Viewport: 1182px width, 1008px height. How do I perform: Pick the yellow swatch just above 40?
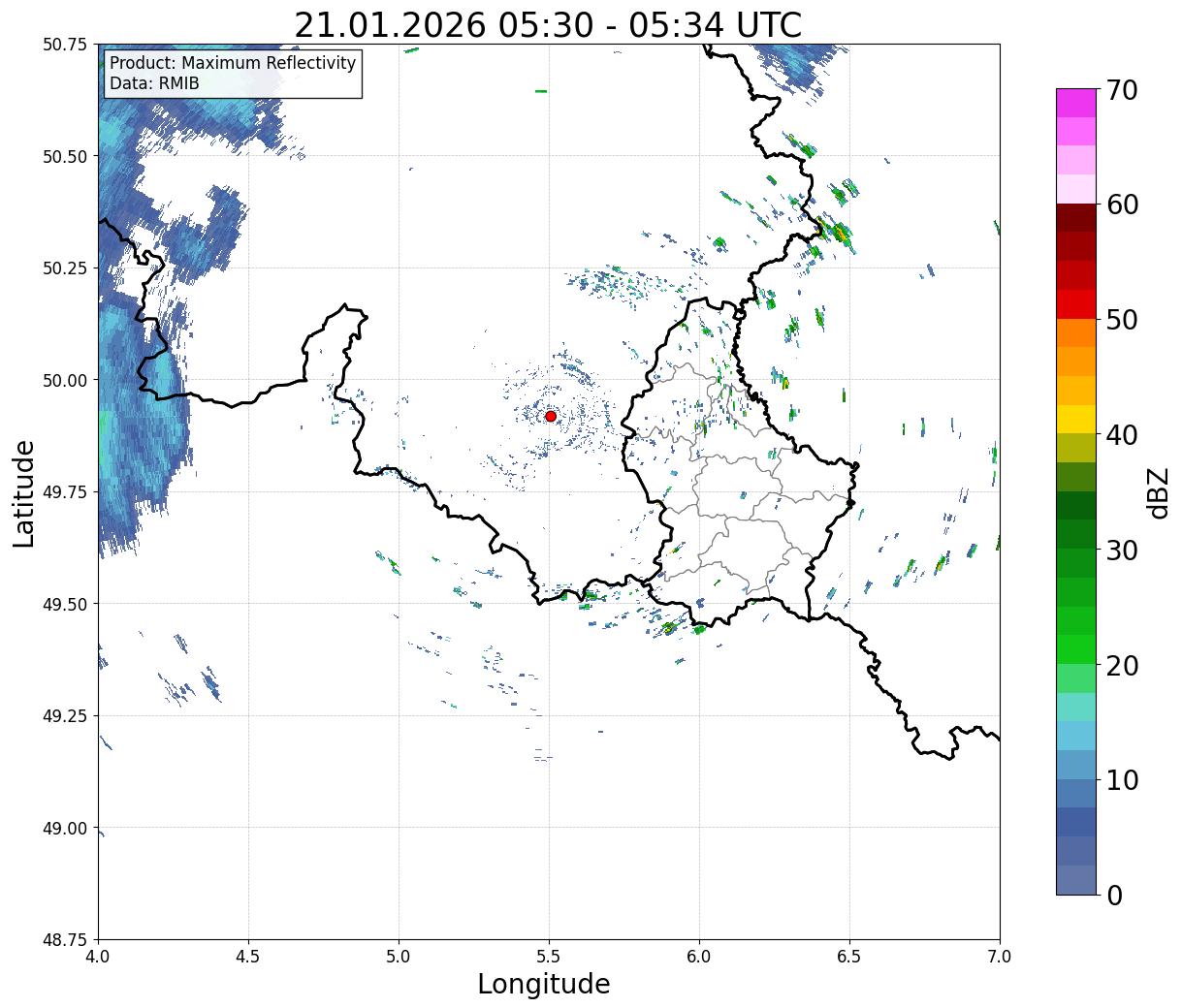[1076, 420]
